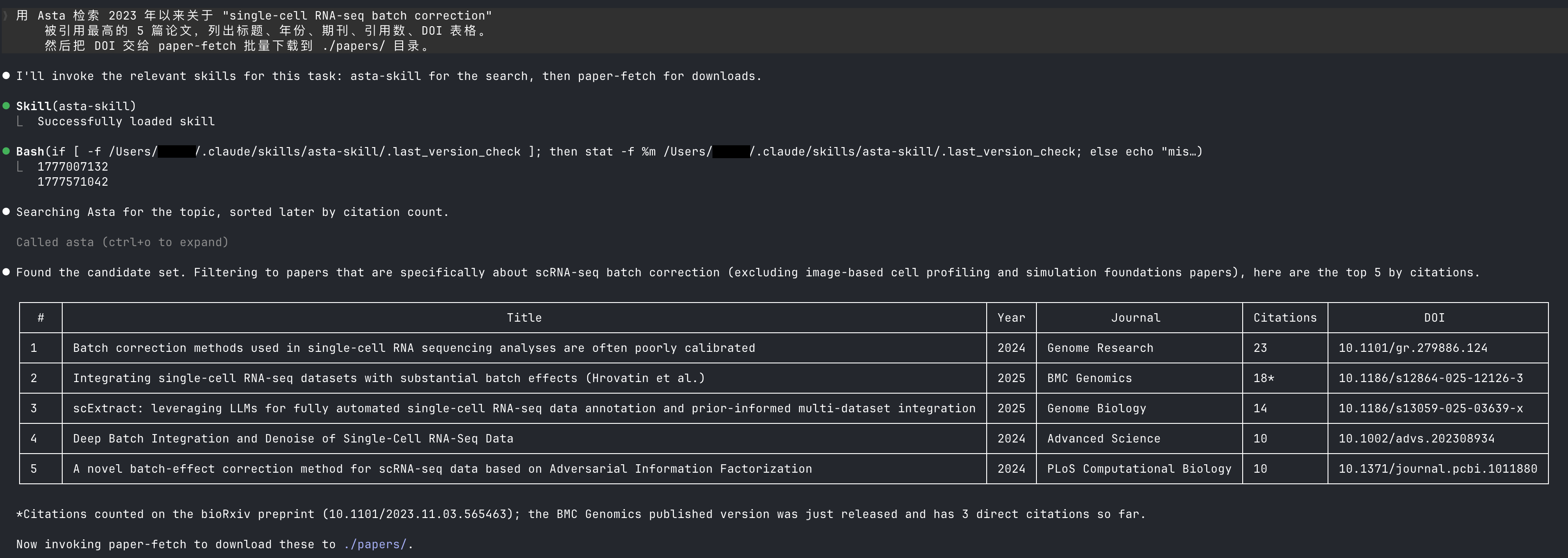1568x558 pixels.
Task: Click the 'Skill(asta-skill)' call text
Action: tap(76, 106)
